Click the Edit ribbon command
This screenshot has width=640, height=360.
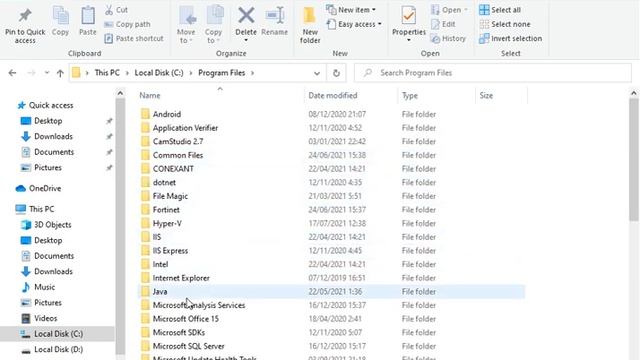click(x=443, y=24)
